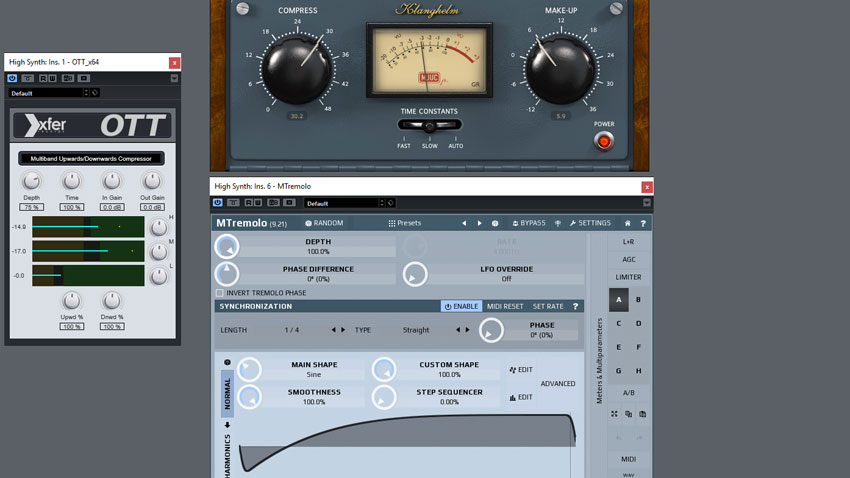
Task: Click the LFO OVERRIDE knob
Action: tap(415, 274)
